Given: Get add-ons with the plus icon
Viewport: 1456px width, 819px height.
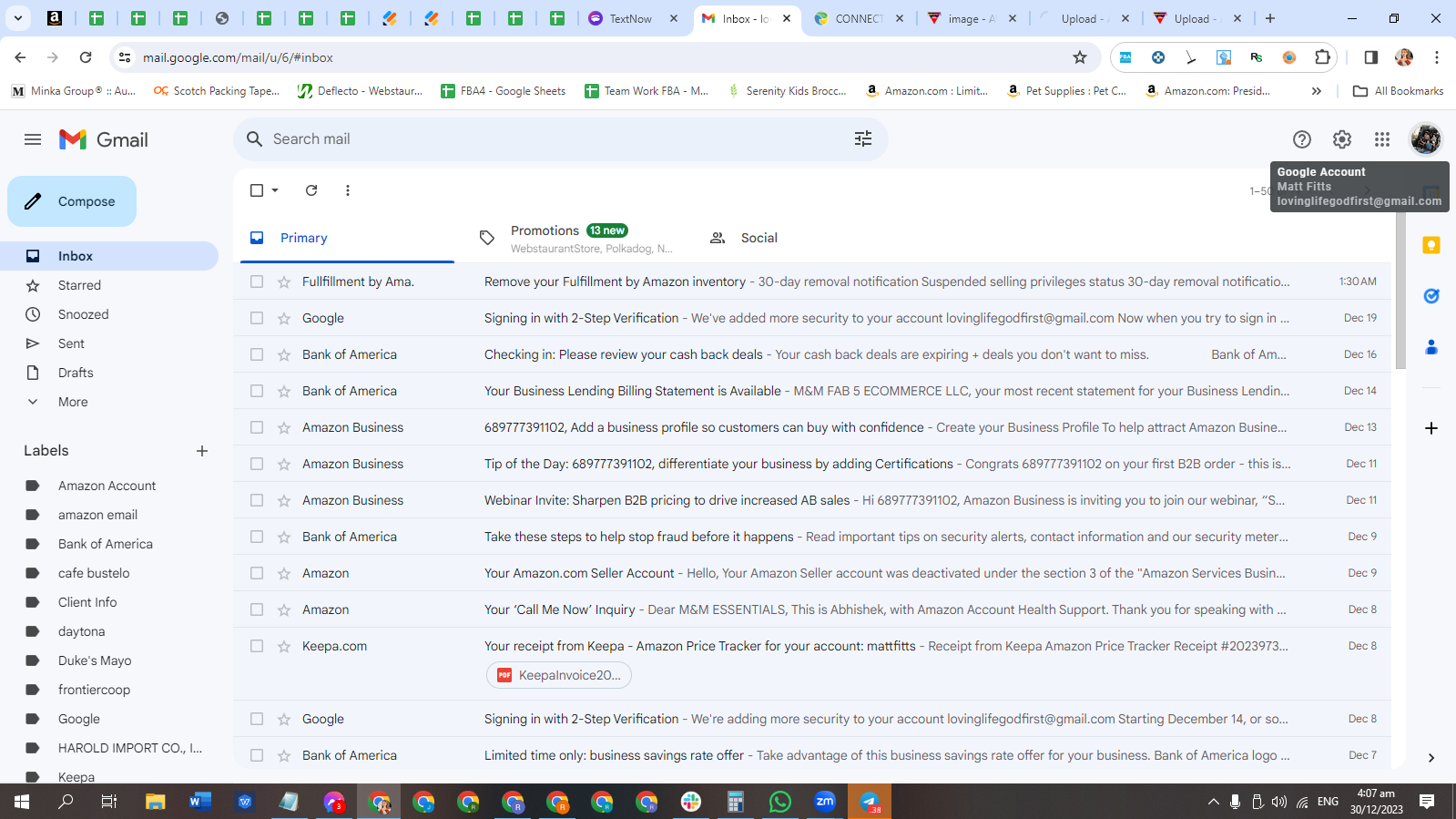Looking at the screenshot, I should click(x=1431, y=428).
